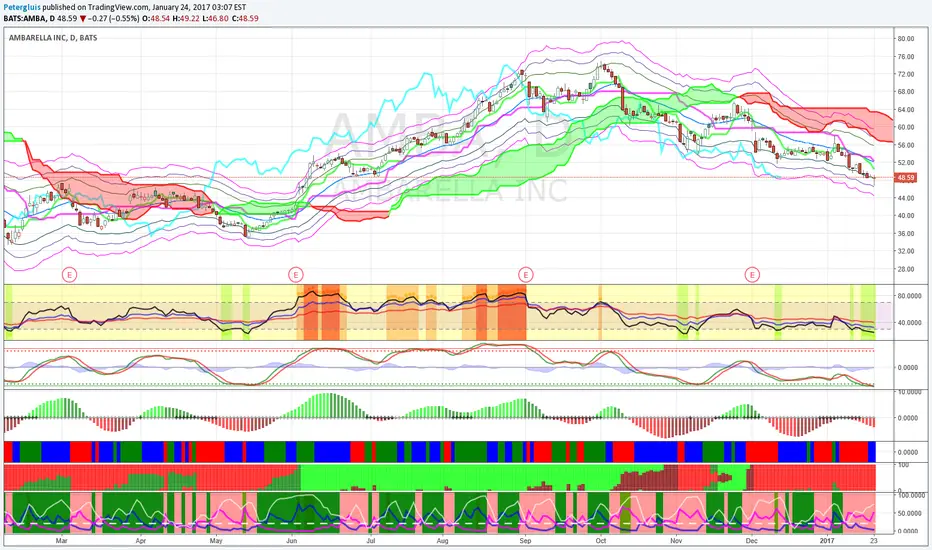Click the Mar label on time axis
Screen dimensions: 932x550
61,541
